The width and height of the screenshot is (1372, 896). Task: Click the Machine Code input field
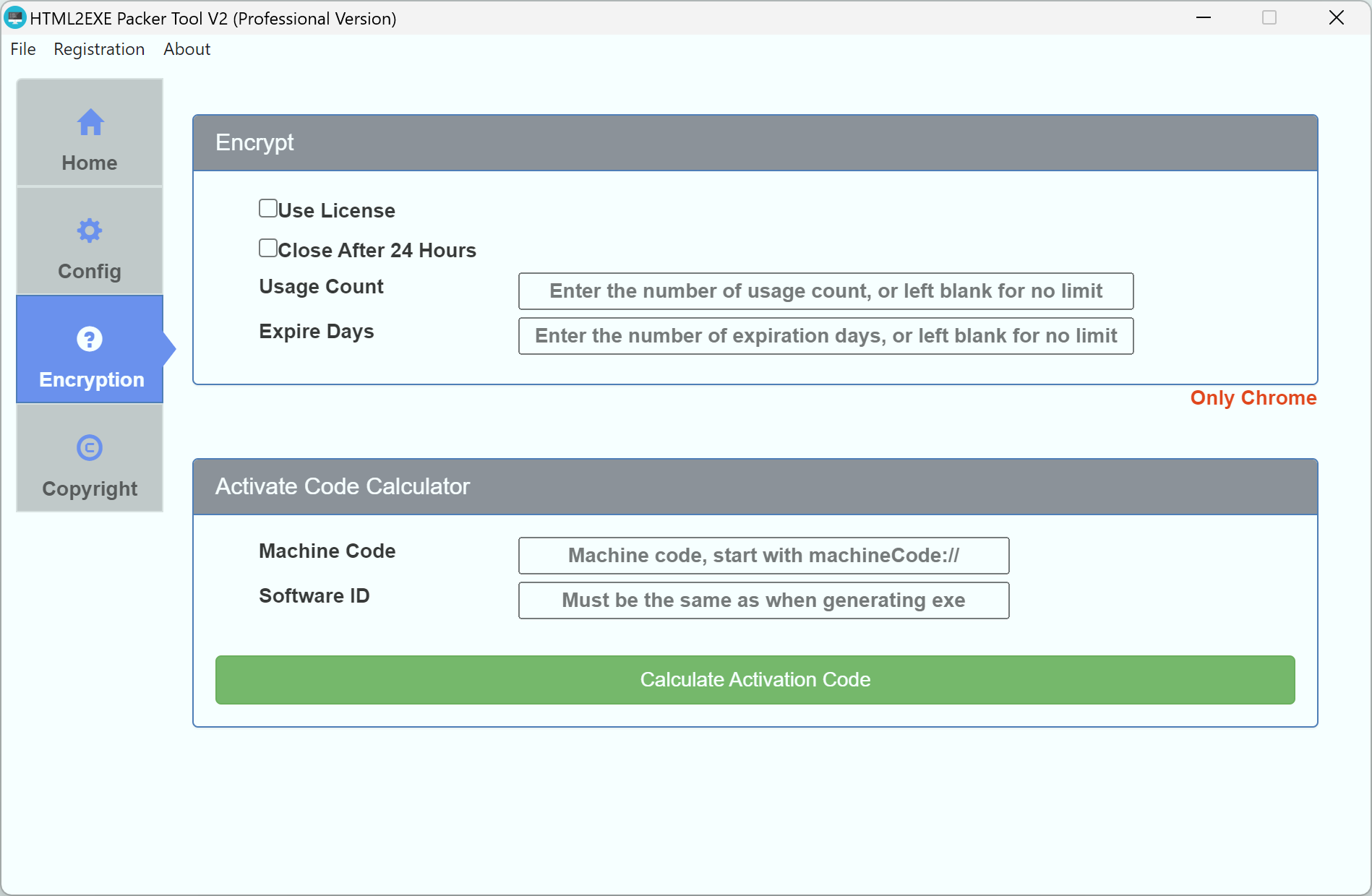763,556
